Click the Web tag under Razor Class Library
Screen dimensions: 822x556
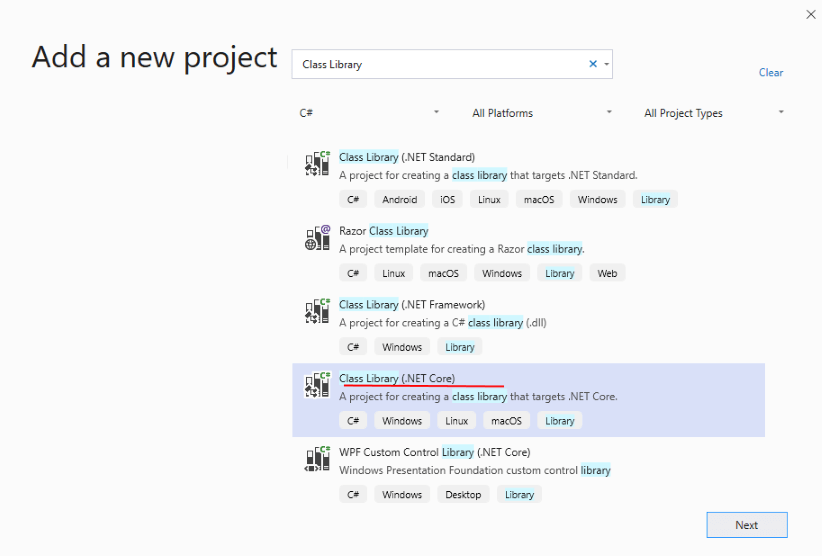(607, 274)
